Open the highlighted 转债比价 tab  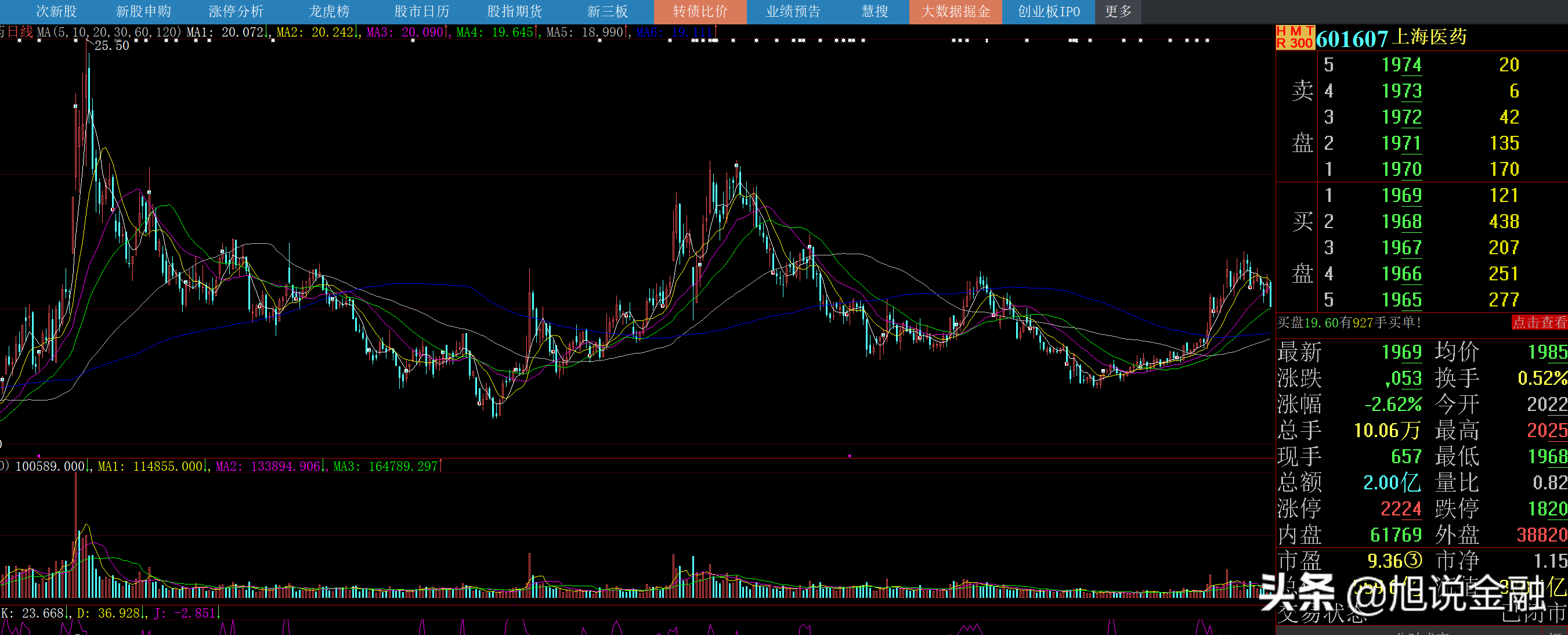700,12
